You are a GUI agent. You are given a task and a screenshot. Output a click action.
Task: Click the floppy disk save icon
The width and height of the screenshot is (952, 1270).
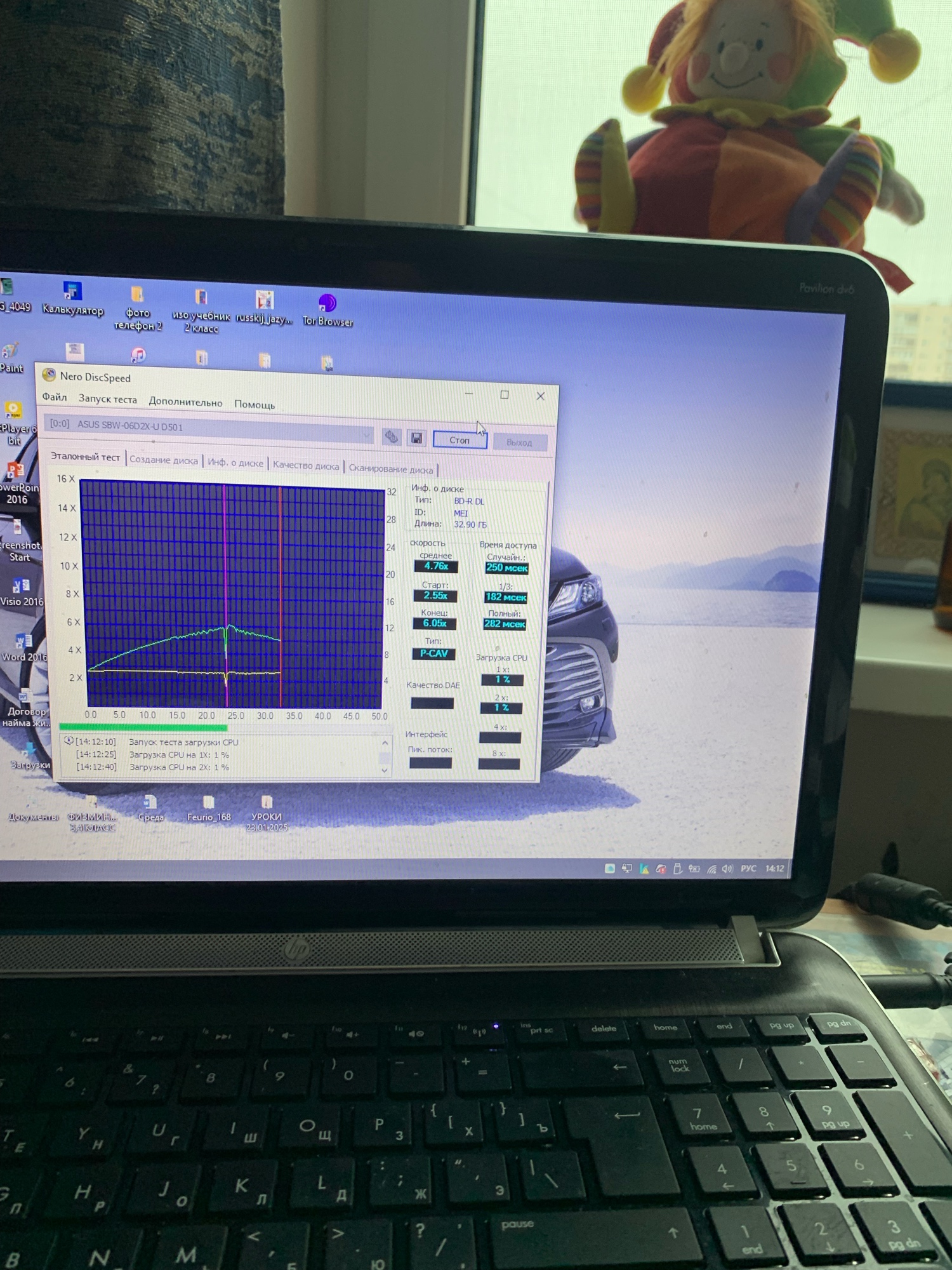pos(416,438)
